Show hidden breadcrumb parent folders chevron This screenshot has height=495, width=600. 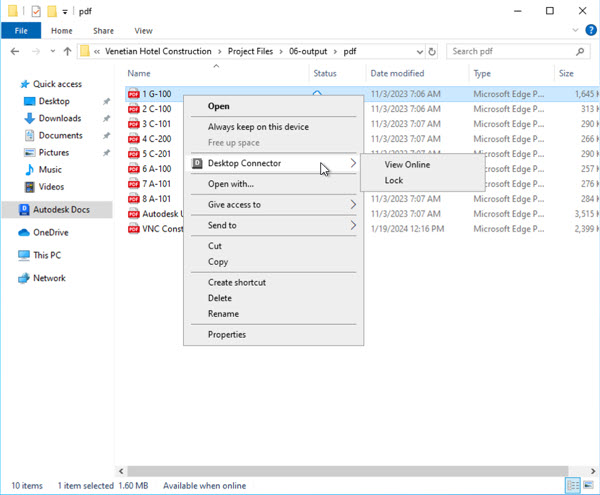[97, 52]
